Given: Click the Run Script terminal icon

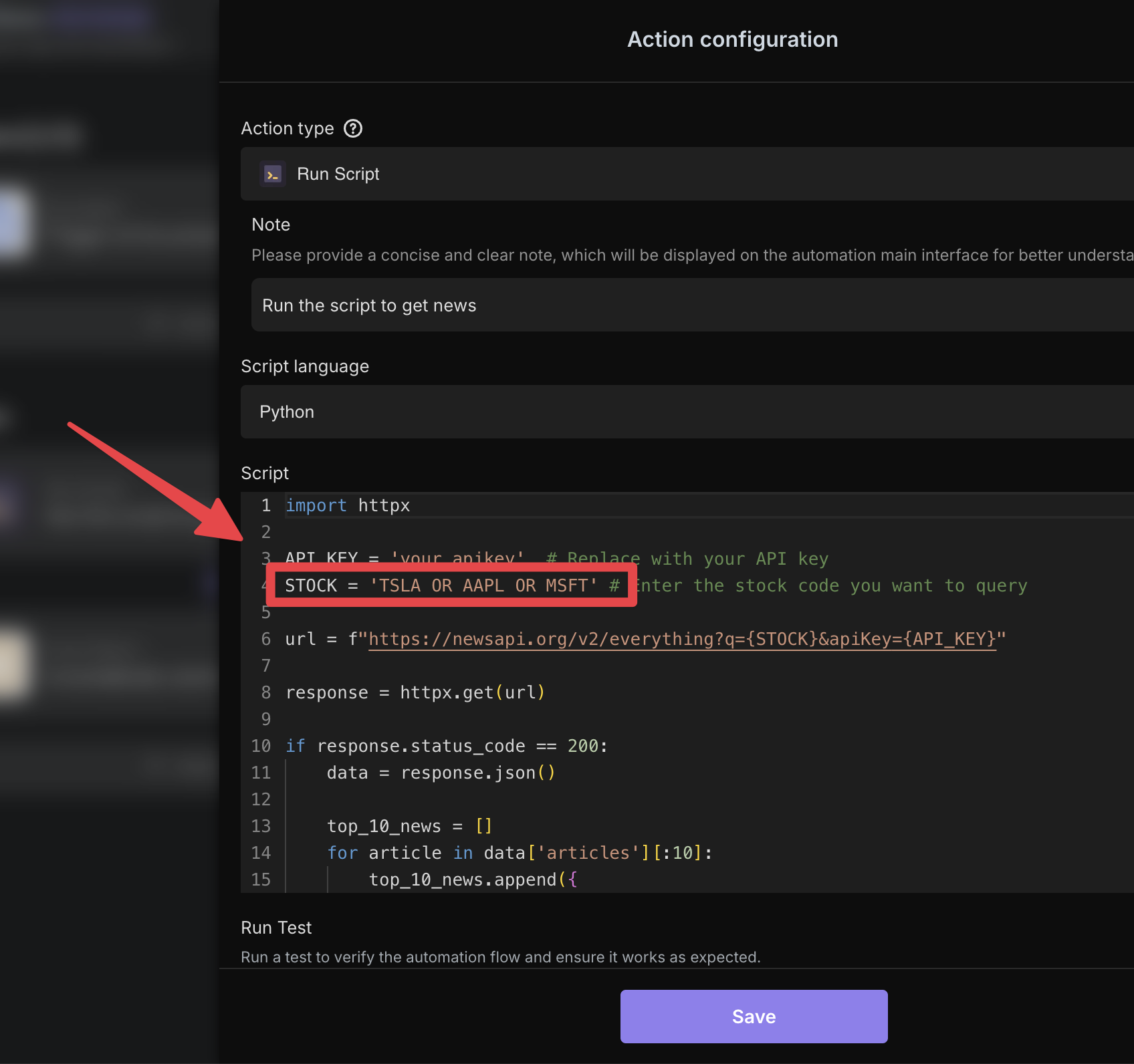Looking at the screenshot, I should [x=273, y=174].
